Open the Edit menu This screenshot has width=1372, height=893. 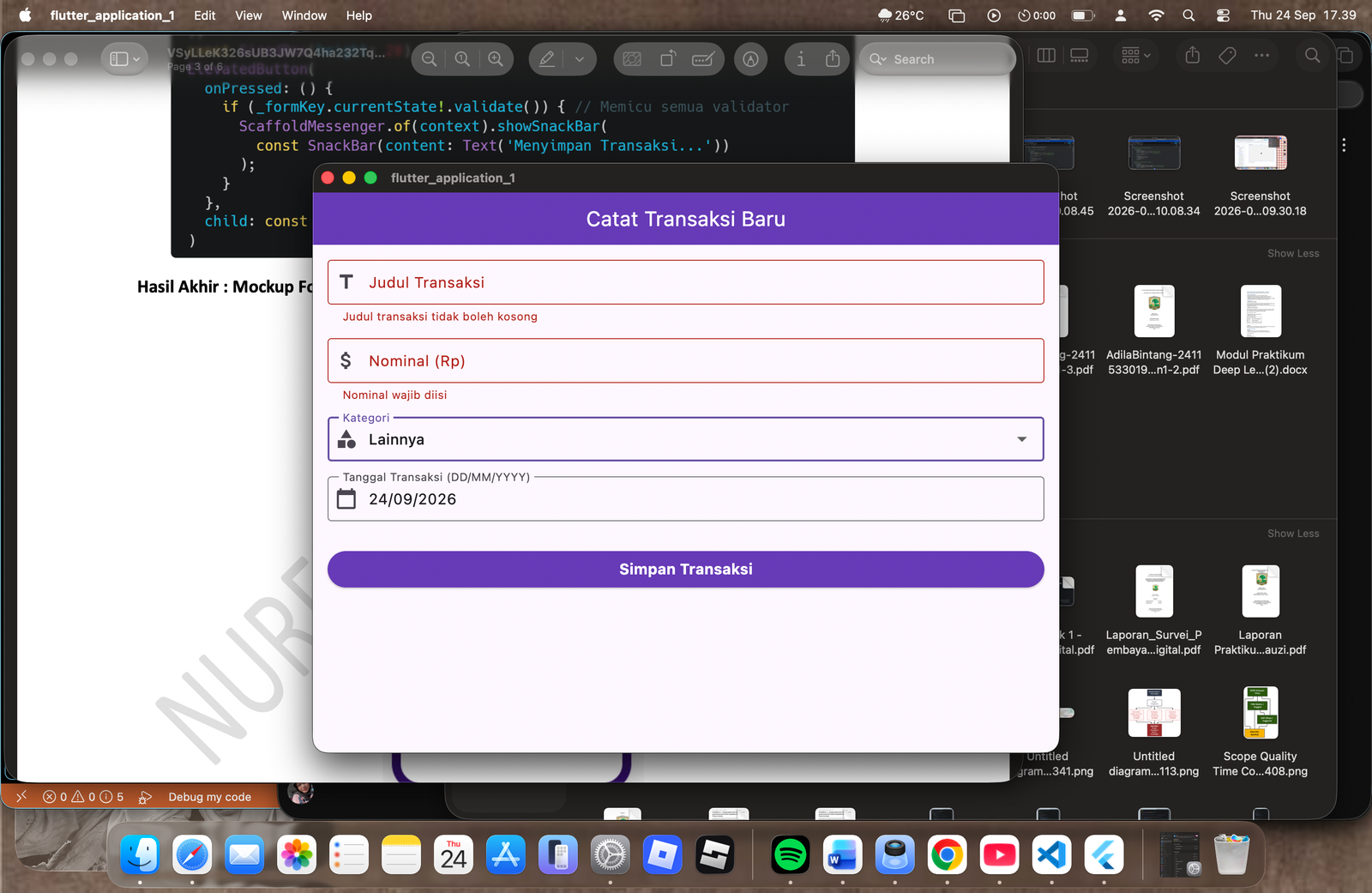(x=205, y=15)
